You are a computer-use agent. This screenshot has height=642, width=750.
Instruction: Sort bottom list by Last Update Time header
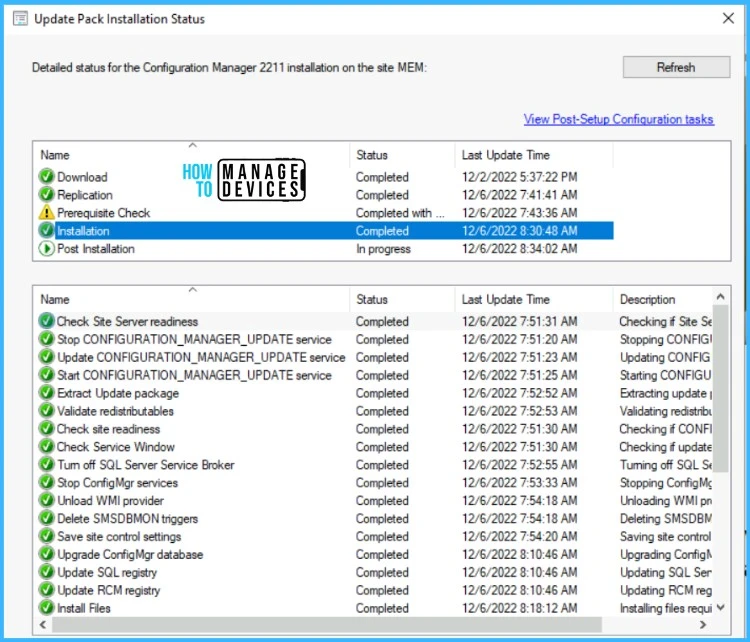tap(534, 299)
